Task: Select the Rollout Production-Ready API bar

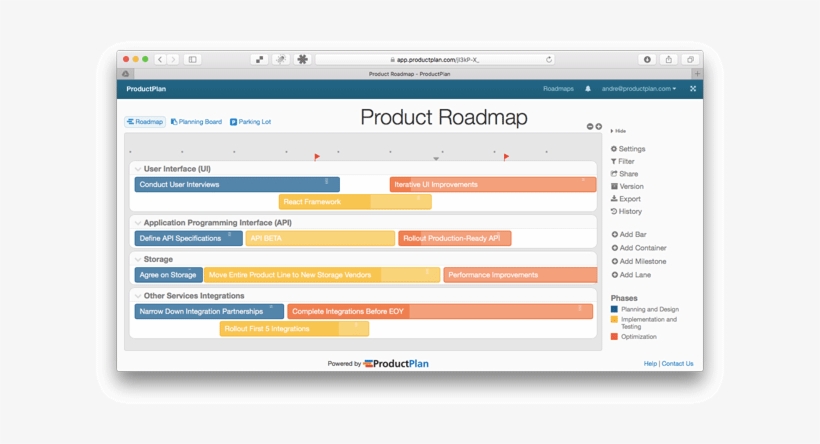Action: pos(454,238)
